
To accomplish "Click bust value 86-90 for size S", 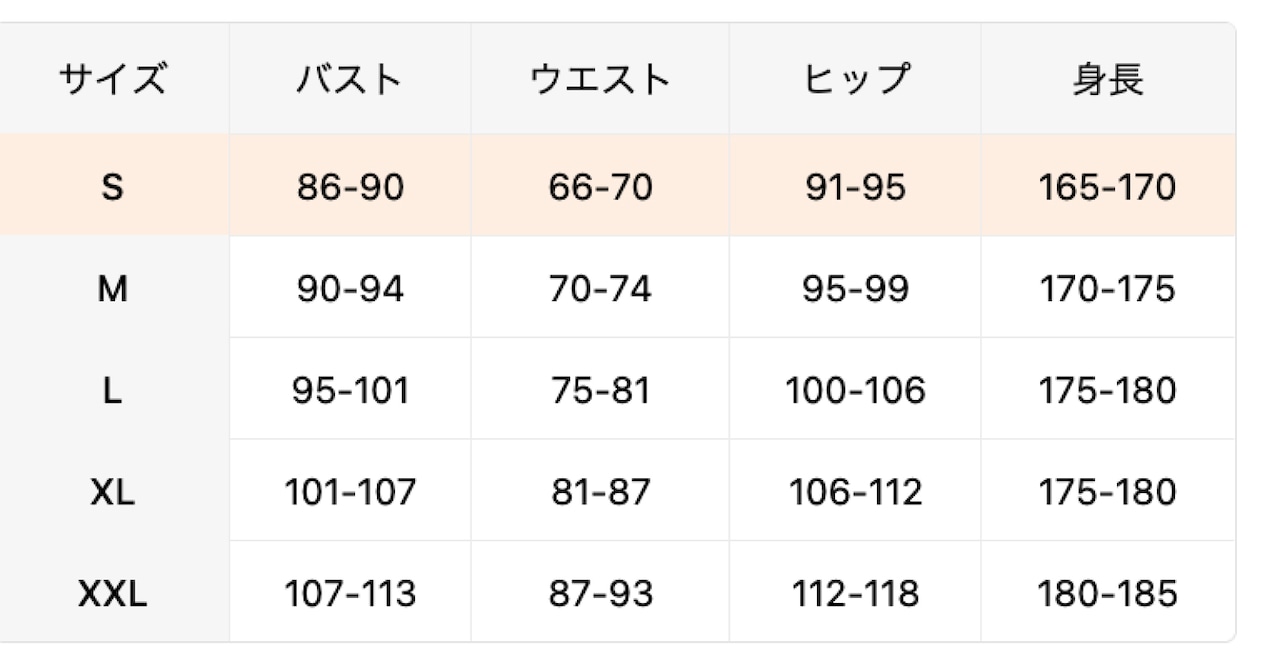I will click(x=350, y=187).
